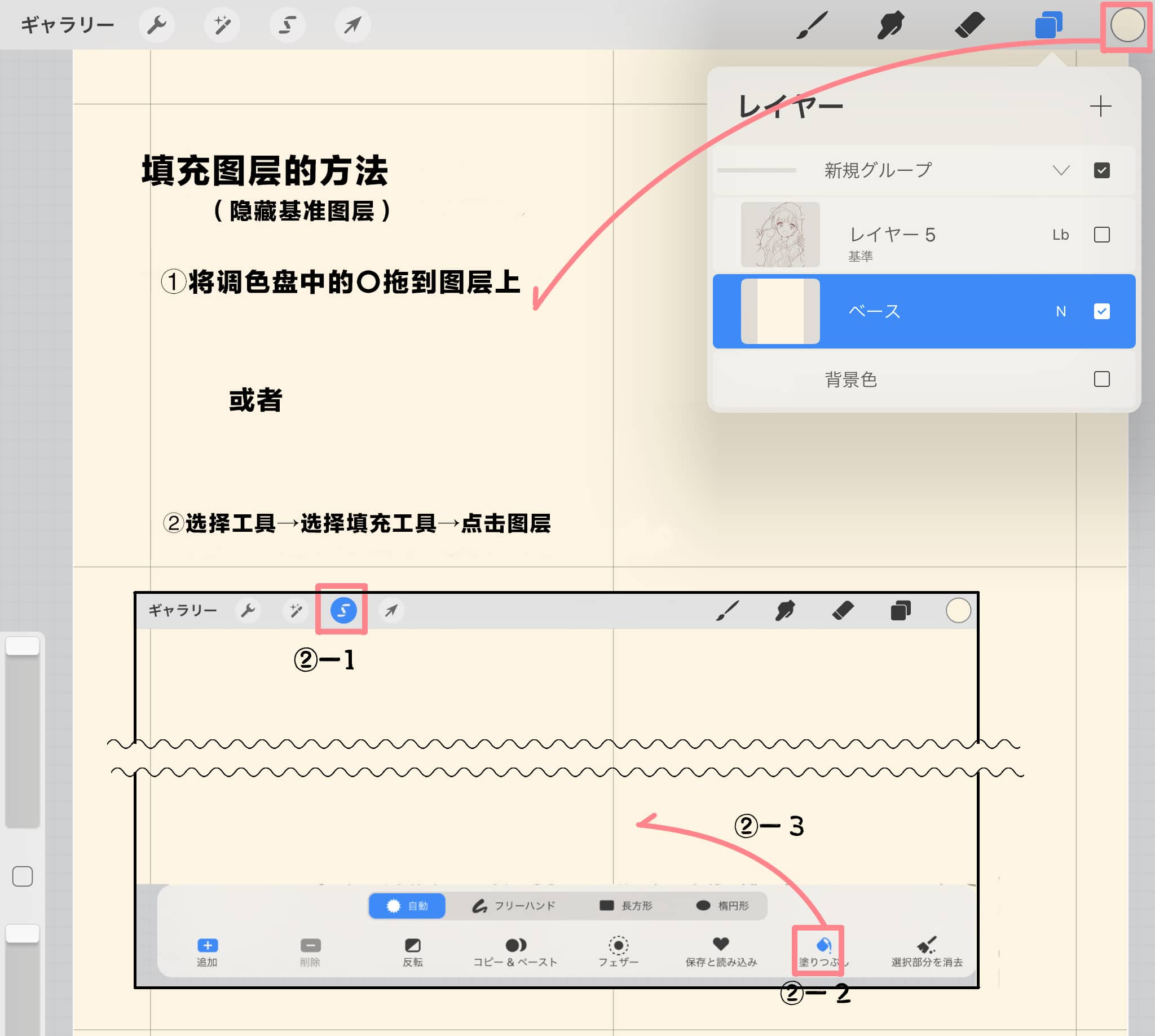The width and height of the screenshot is (1155, 1036).
Task: Hide the ベース layer
Action: (1101, 311)
